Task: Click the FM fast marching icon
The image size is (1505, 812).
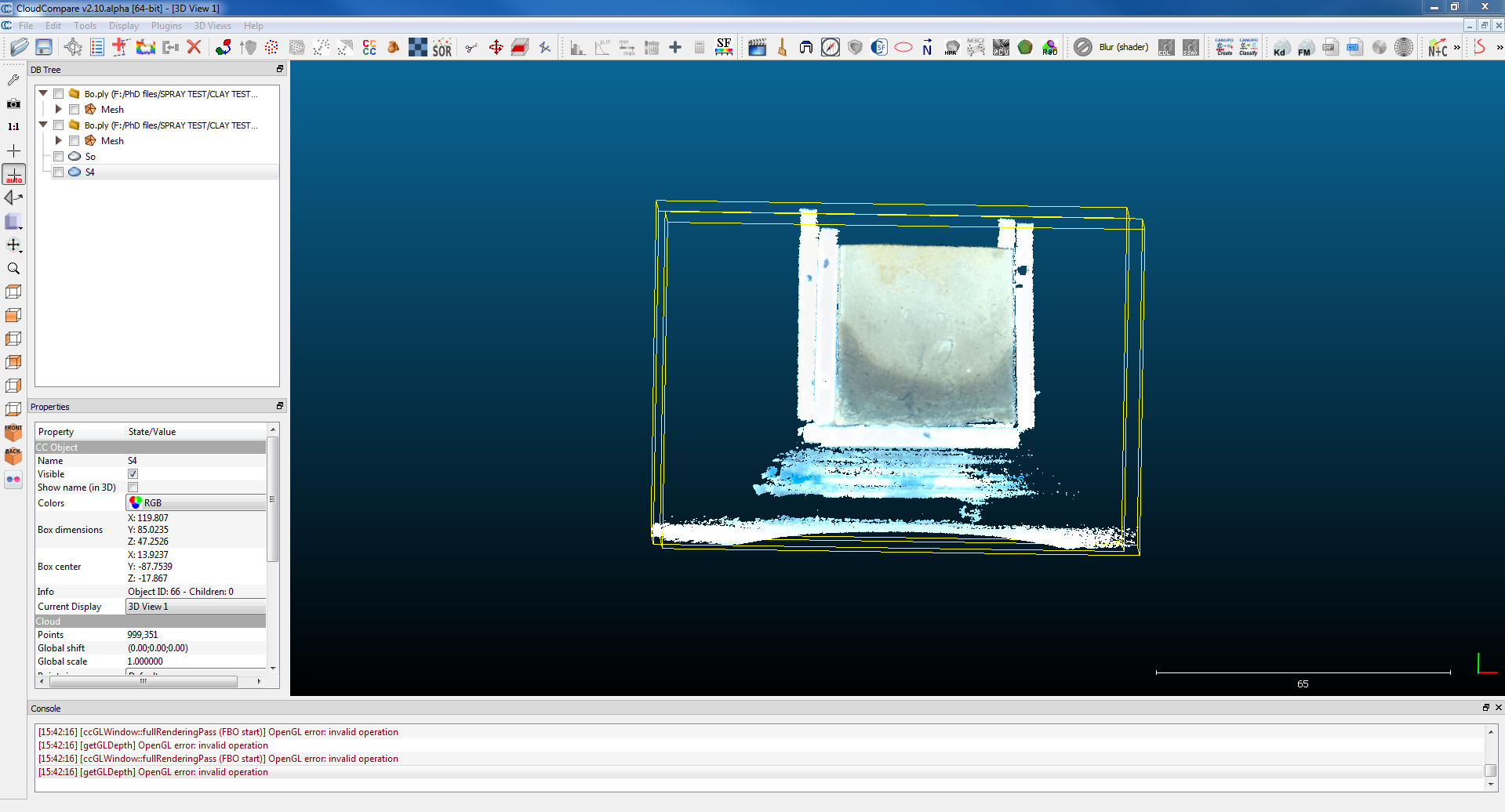Action: point(1306,47)
